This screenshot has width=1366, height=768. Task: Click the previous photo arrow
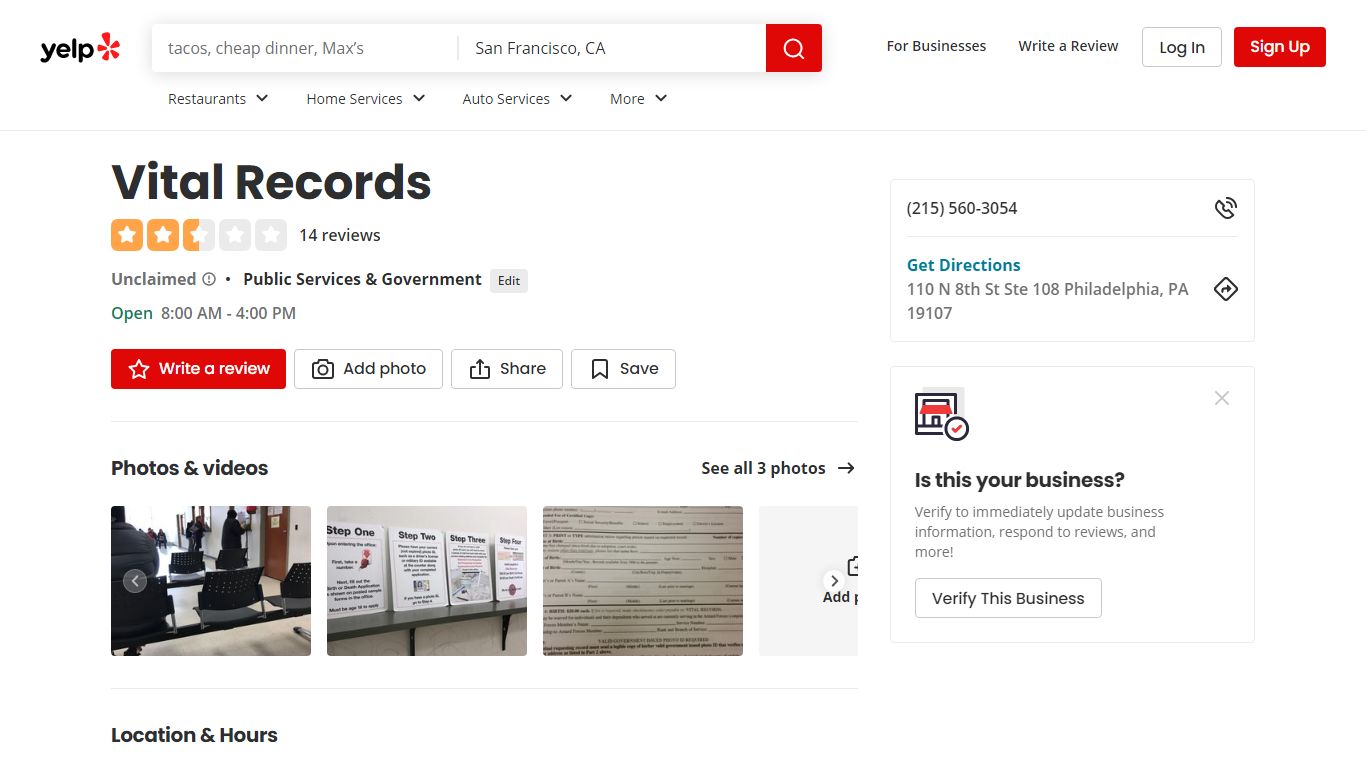tap(135, 581)
